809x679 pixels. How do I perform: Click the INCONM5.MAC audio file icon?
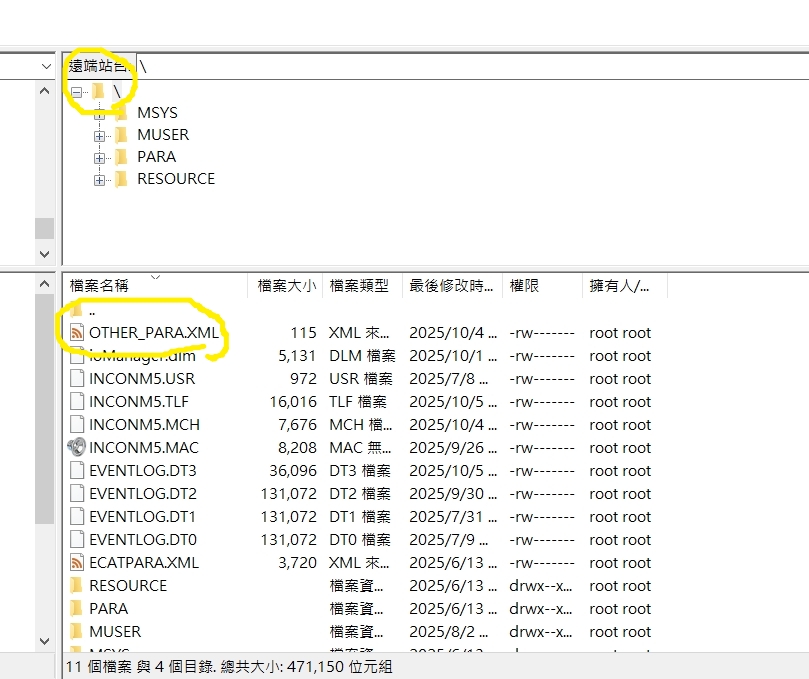[x=77, y=447]
